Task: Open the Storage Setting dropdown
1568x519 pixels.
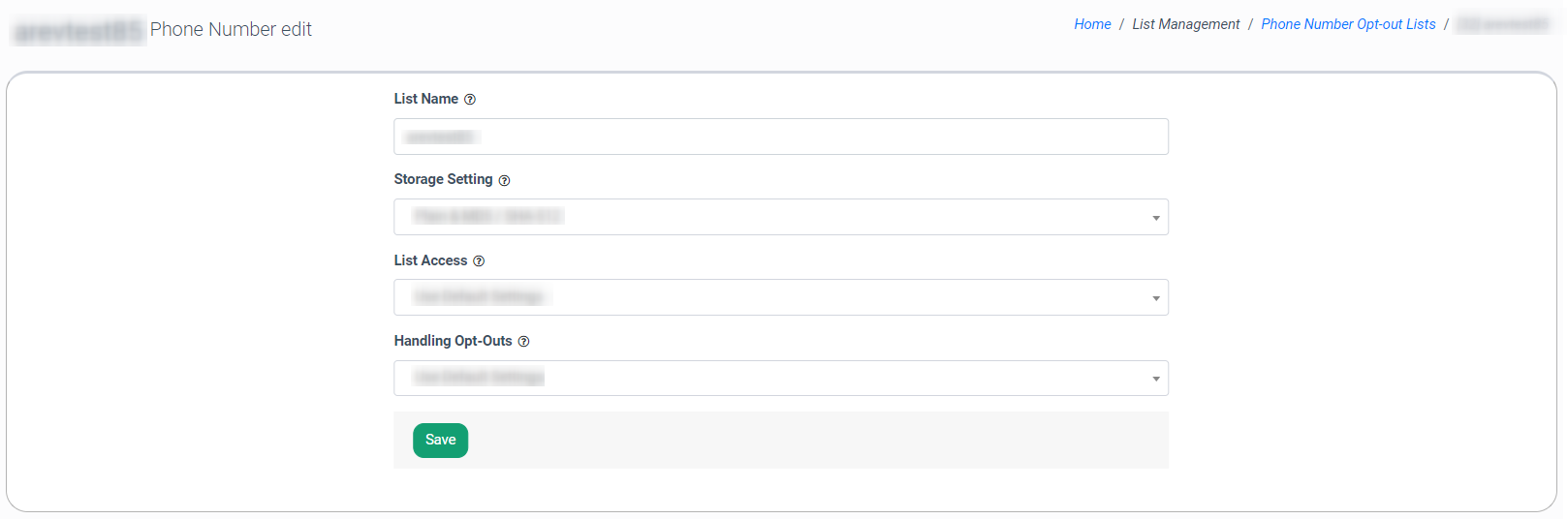Action: pos(780,217)
